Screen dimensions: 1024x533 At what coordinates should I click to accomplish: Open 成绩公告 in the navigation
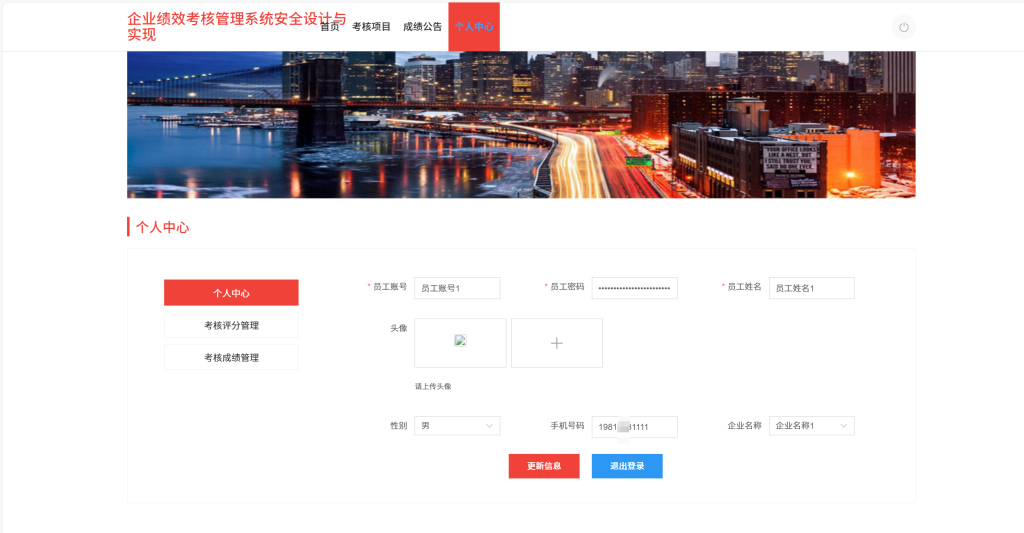423,27
